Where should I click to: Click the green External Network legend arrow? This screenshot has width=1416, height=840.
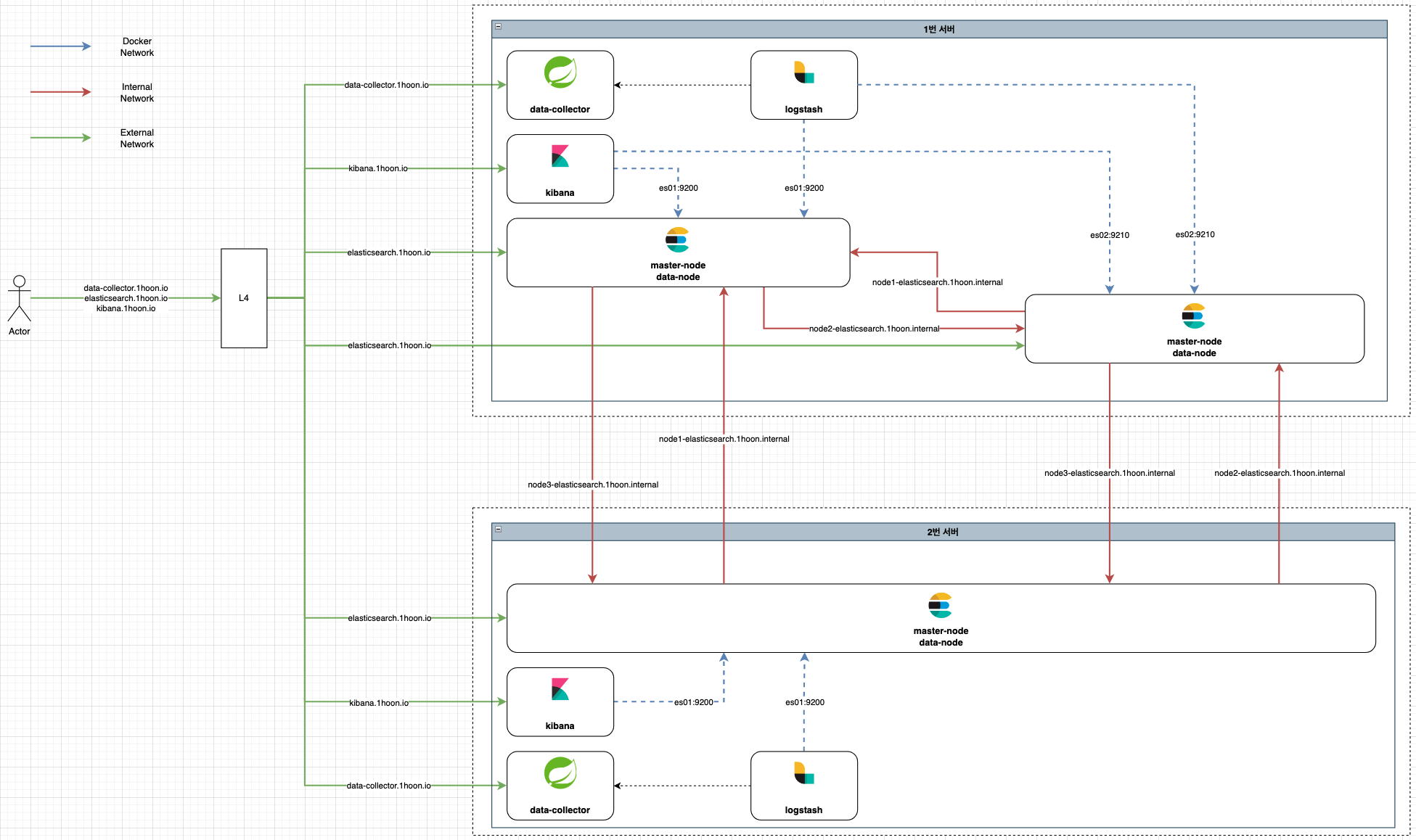tap(60, 138)
